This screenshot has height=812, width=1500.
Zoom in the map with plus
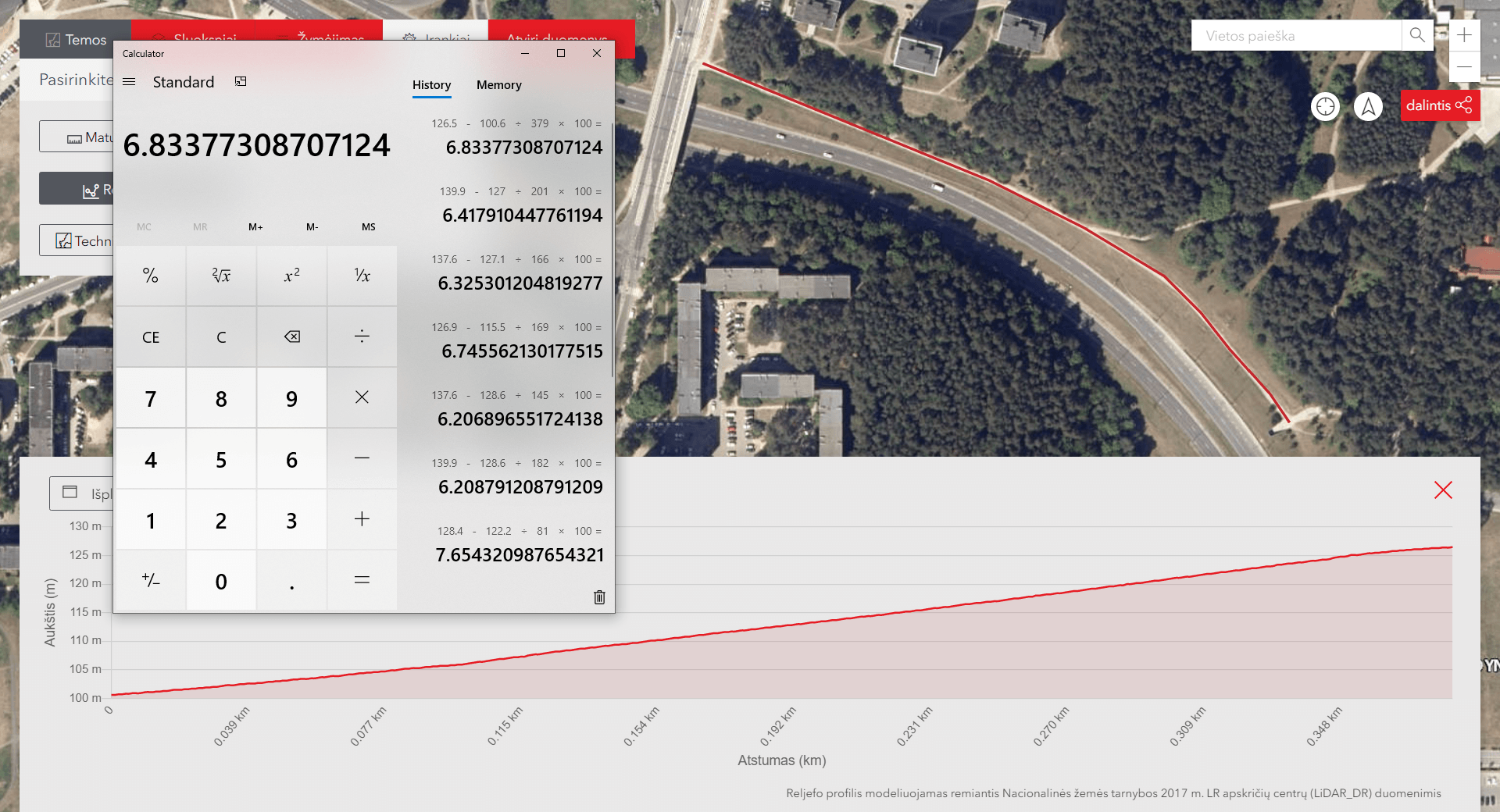[x=1464, y=35]
